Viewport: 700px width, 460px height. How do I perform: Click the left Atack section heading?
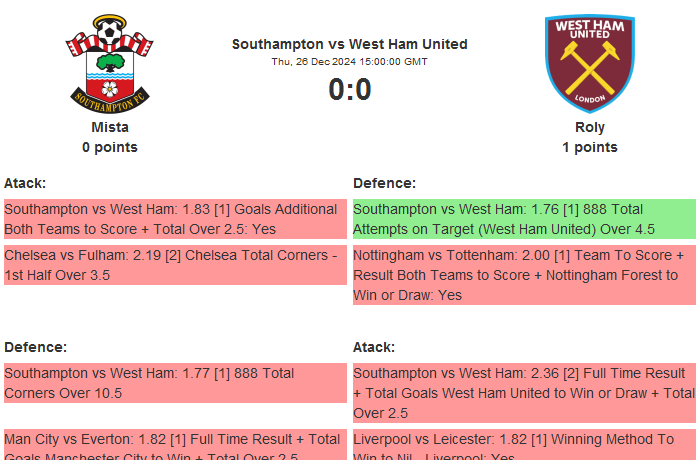25,183
